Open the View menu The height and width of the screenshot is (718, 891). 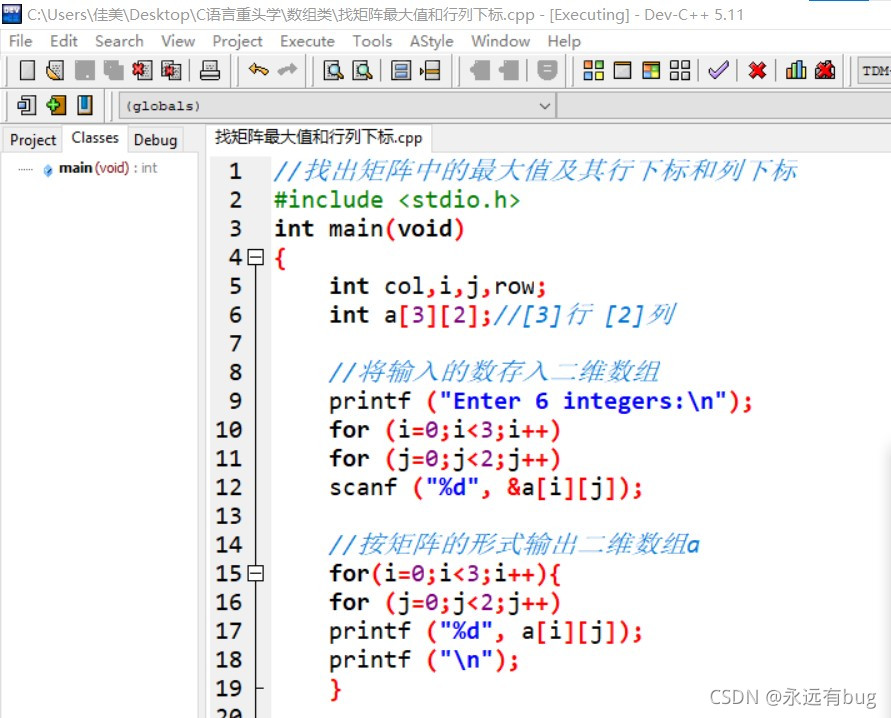click(x=178, y=41)
